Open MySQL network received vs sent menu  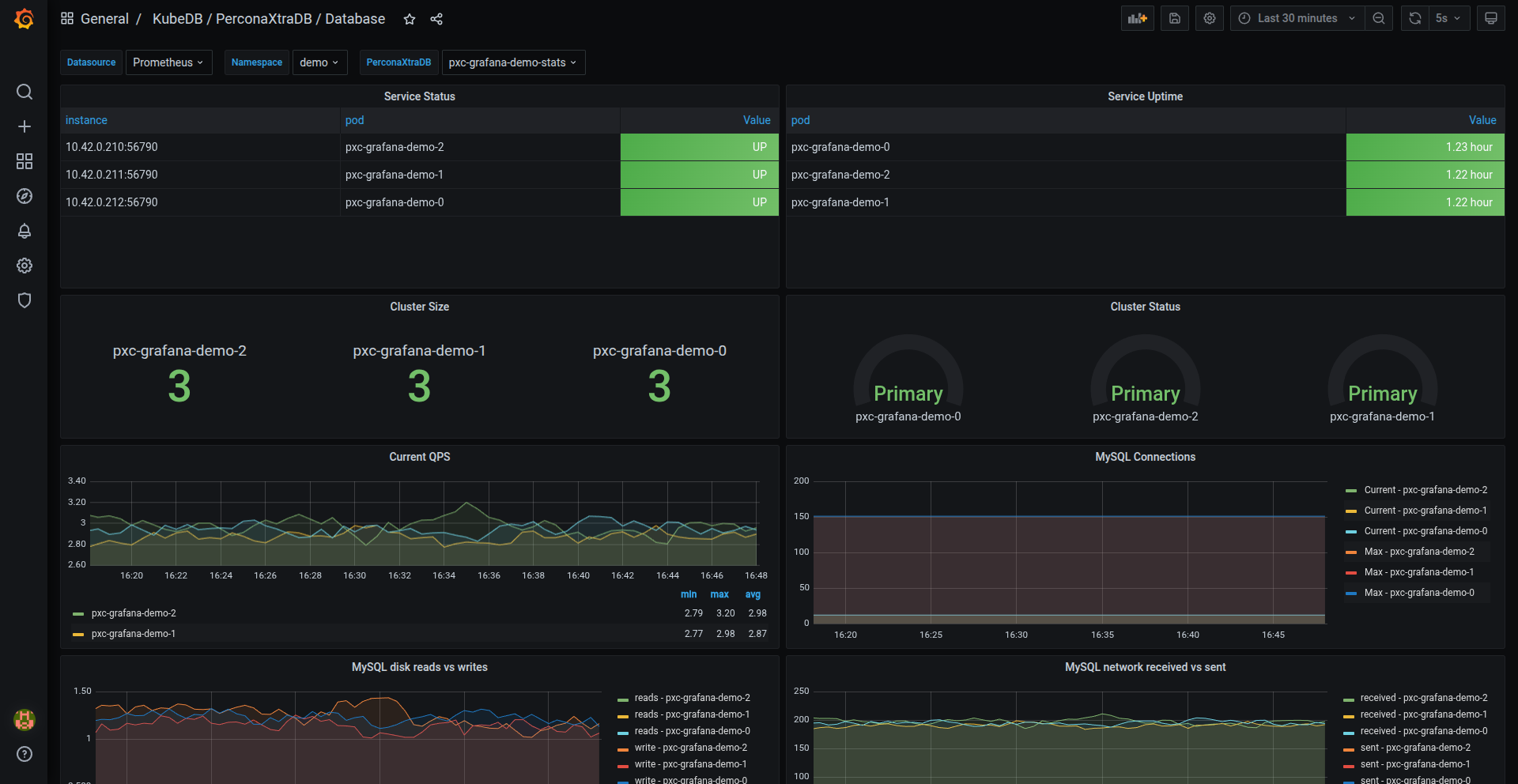pos(1145,667)
